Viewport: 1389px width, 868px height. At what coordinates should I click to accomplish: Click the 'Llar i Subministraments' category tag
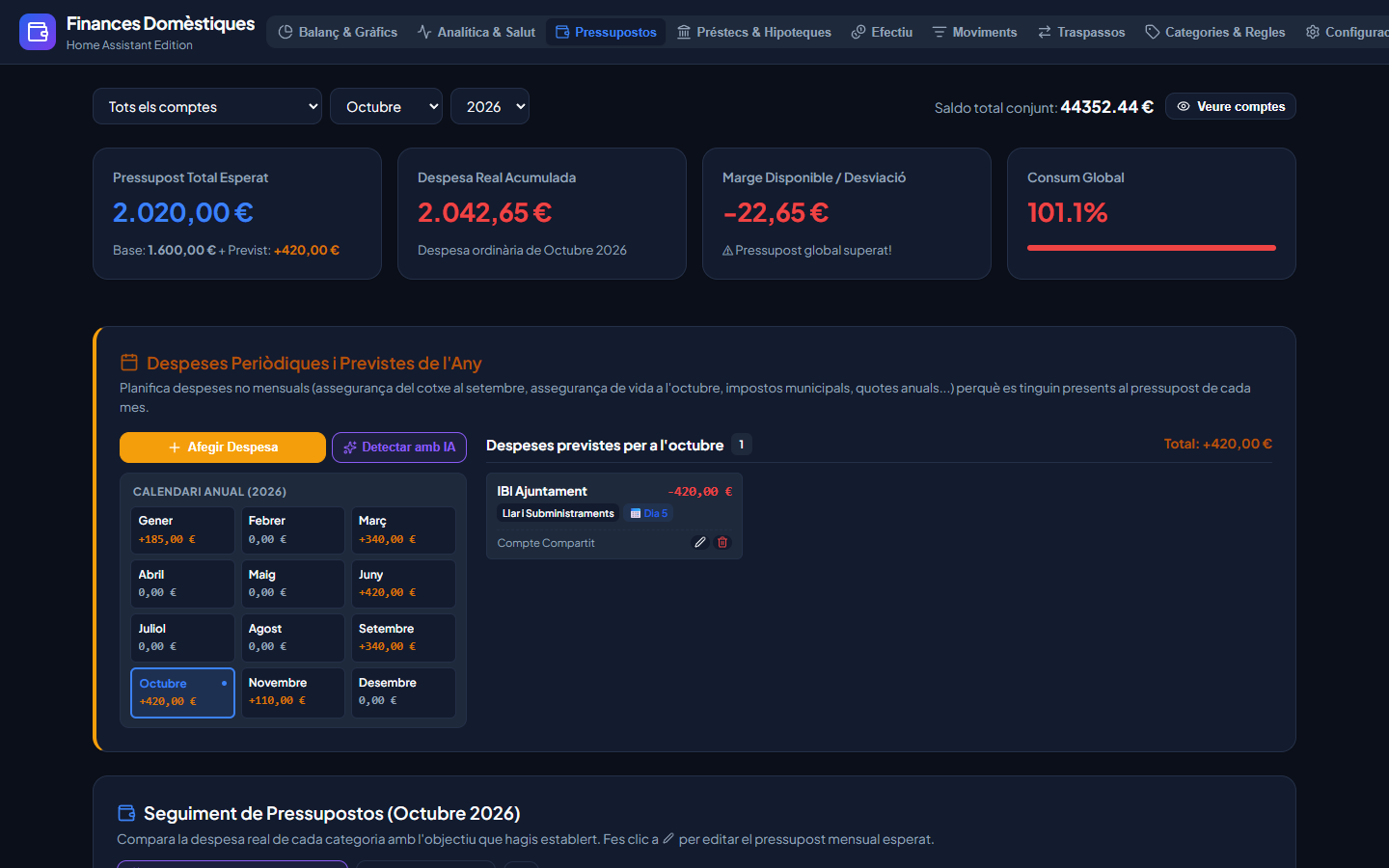(x=558, y=513)
